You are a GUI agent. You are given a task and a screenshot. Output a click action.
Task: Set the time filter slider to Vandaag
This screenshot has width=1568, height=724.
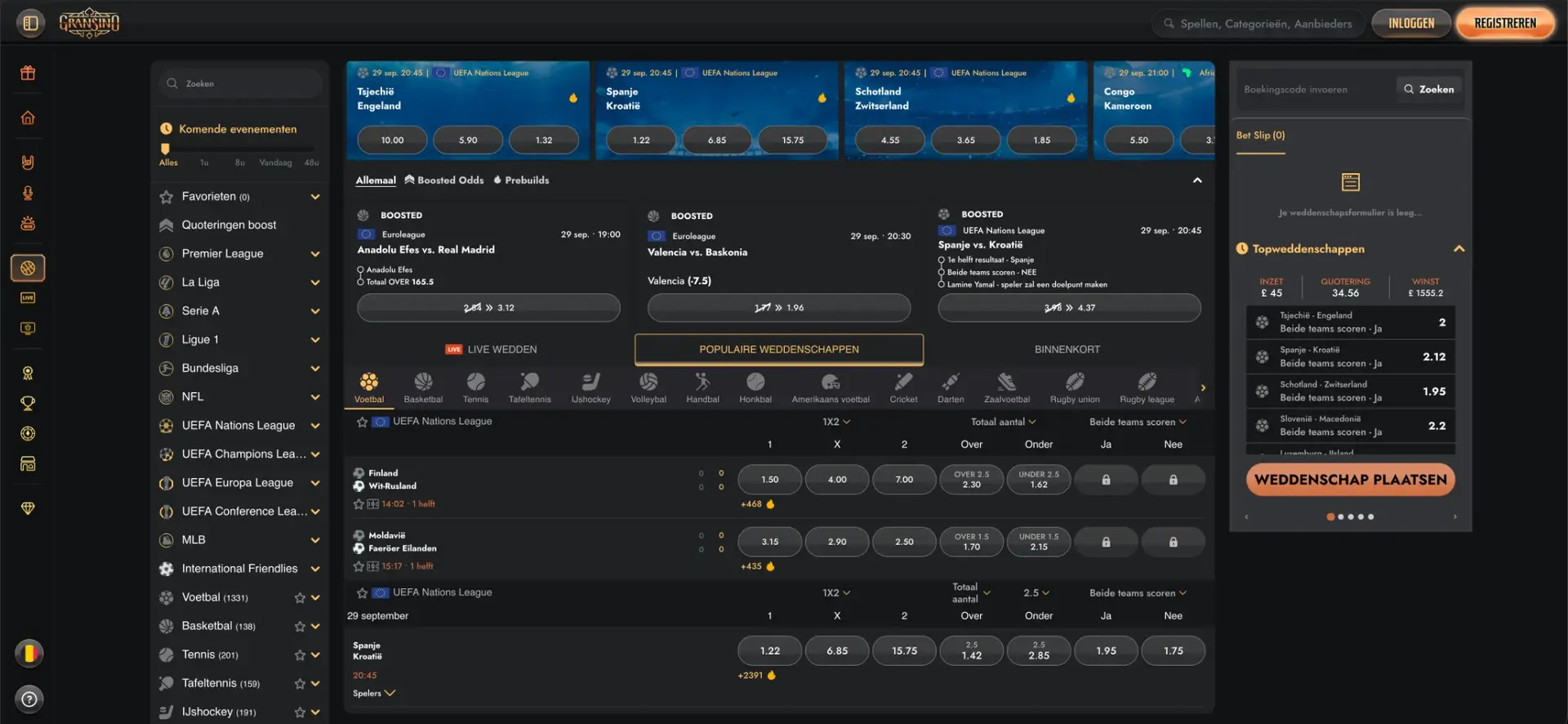(x=275, y=163)
